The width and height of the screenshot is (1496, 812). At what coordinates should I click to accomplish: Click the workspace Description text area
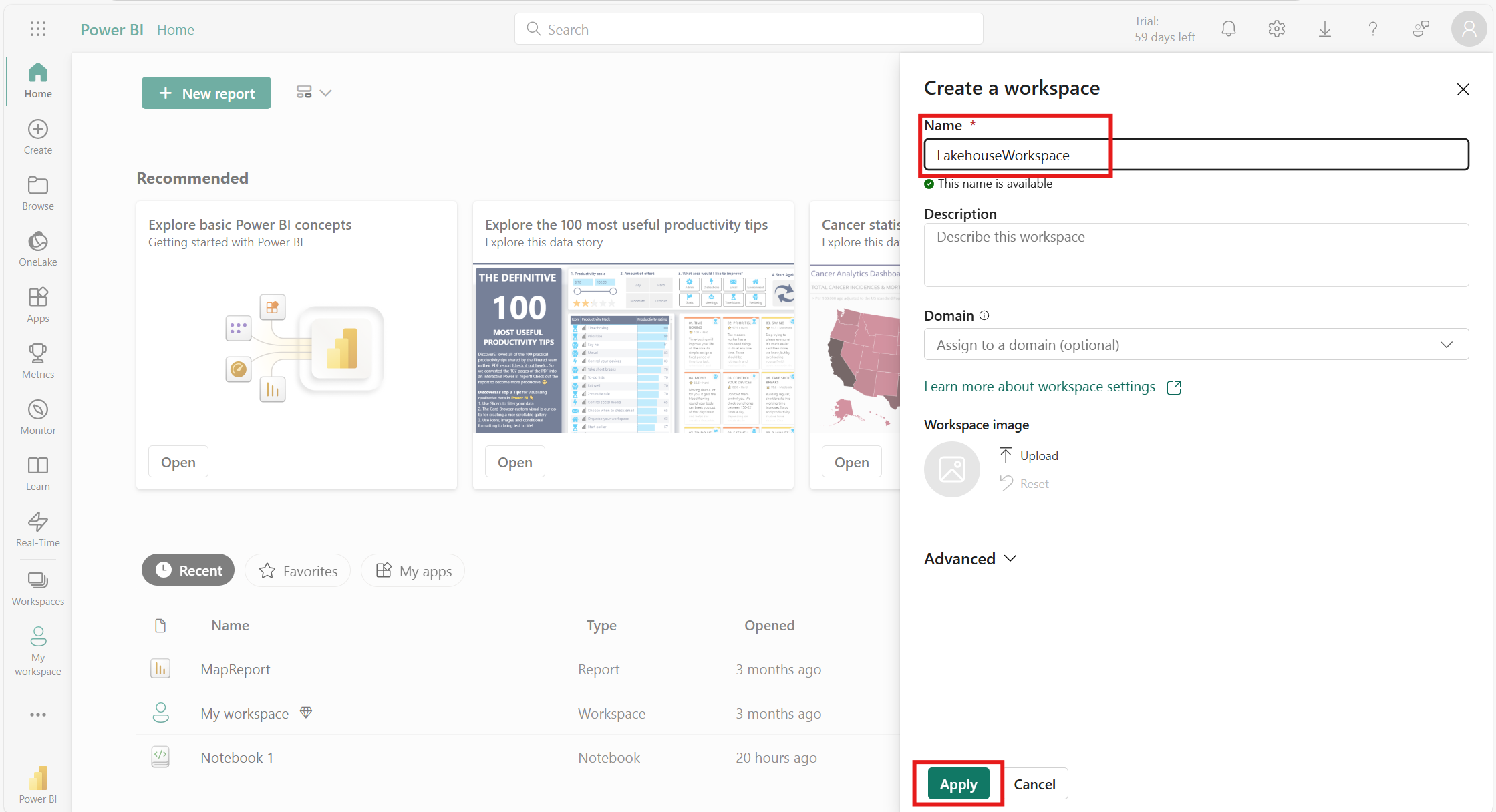1195,255
